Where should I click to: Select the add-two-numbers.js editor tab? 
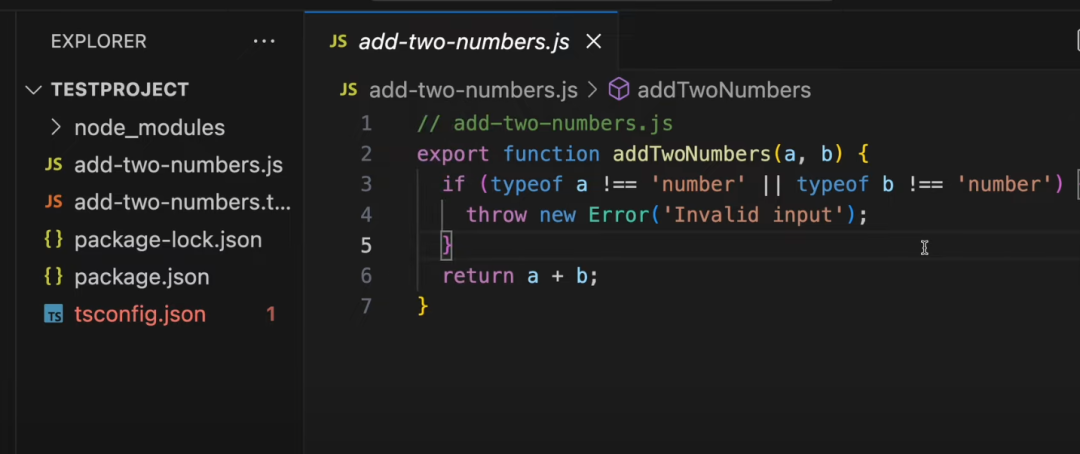pos(463,42)
